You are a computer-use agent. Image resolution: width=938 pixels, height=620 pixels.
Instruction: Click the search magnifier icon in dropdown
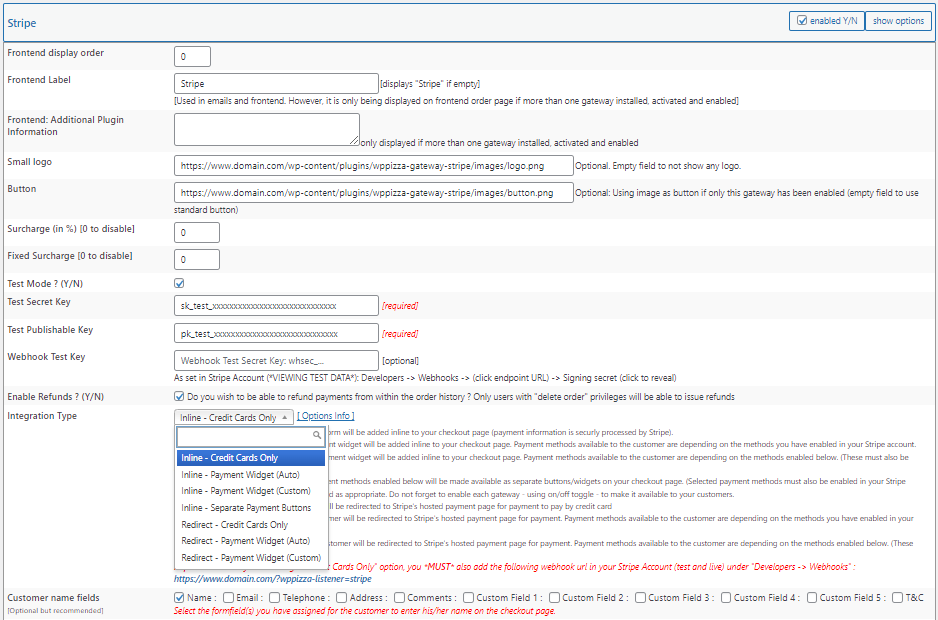pos(317,435)
